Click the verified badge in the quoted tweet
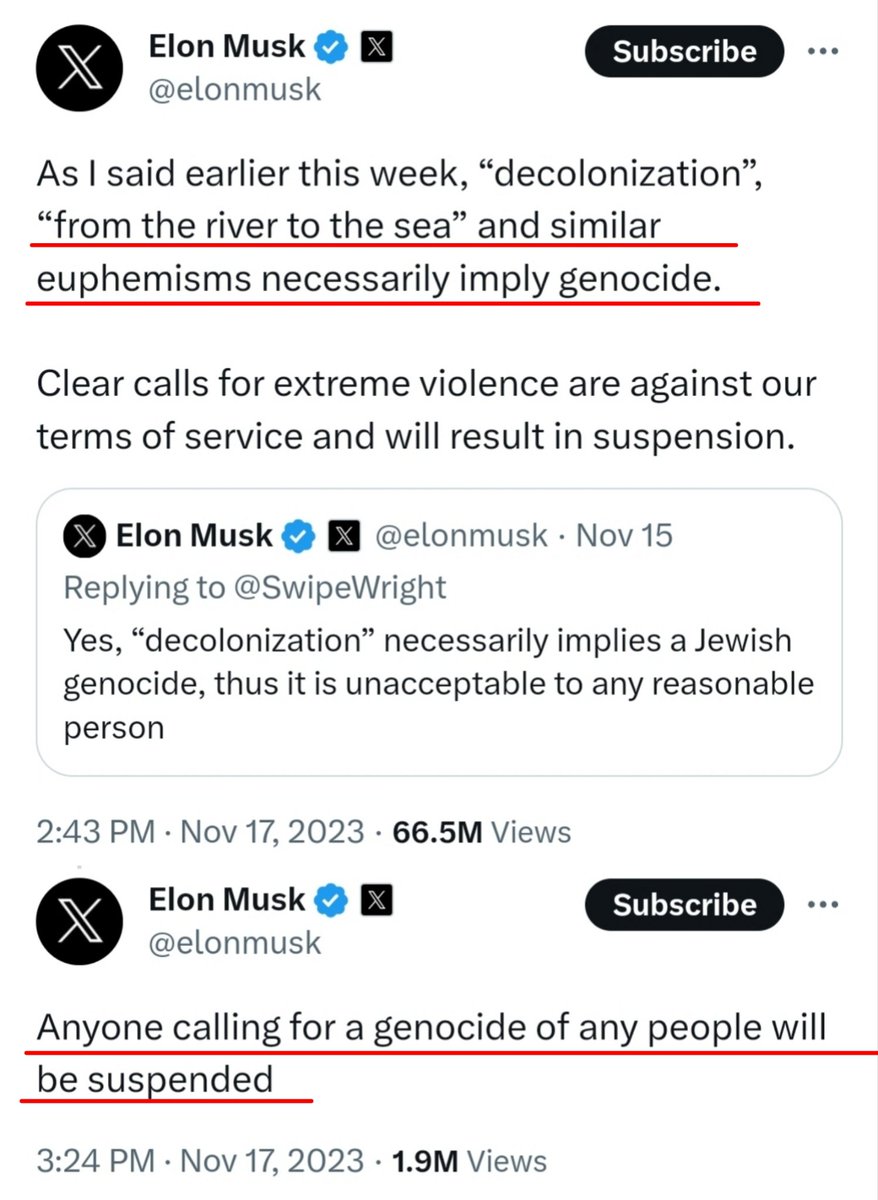The height and width of the screenshot is (1200, 878). [296, 536]
